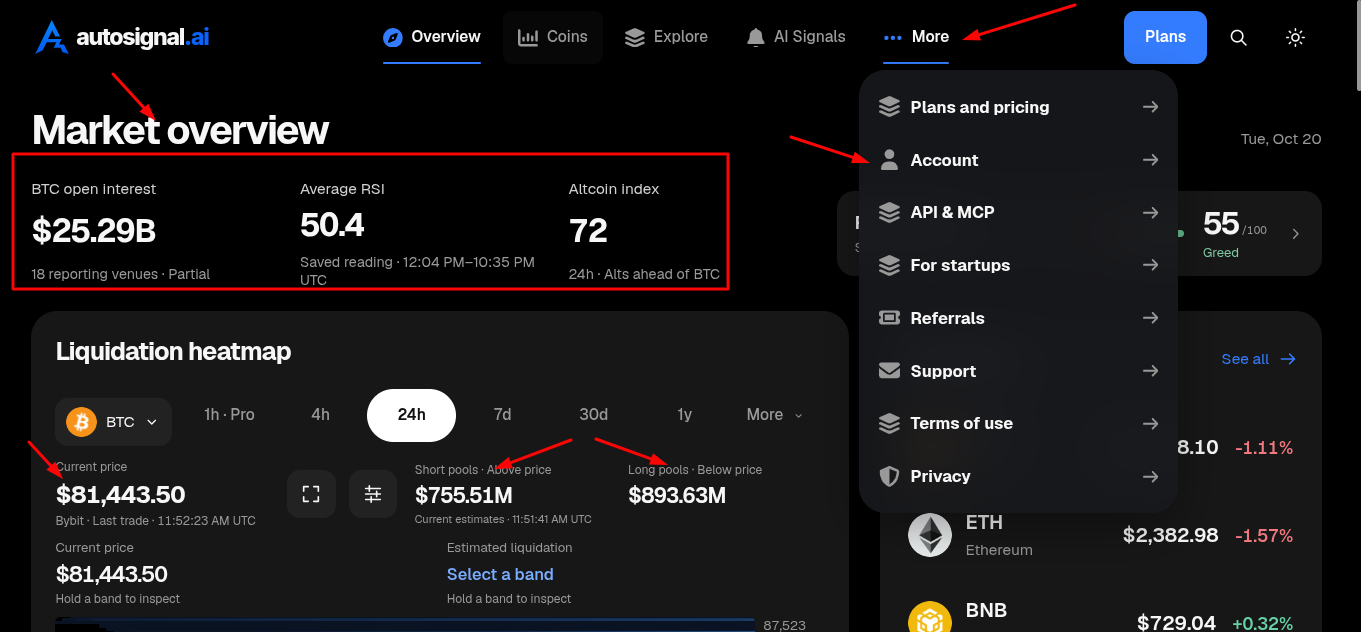1361x632 pixels.
Task: Select the 1y timeframe
Action: 684,414
